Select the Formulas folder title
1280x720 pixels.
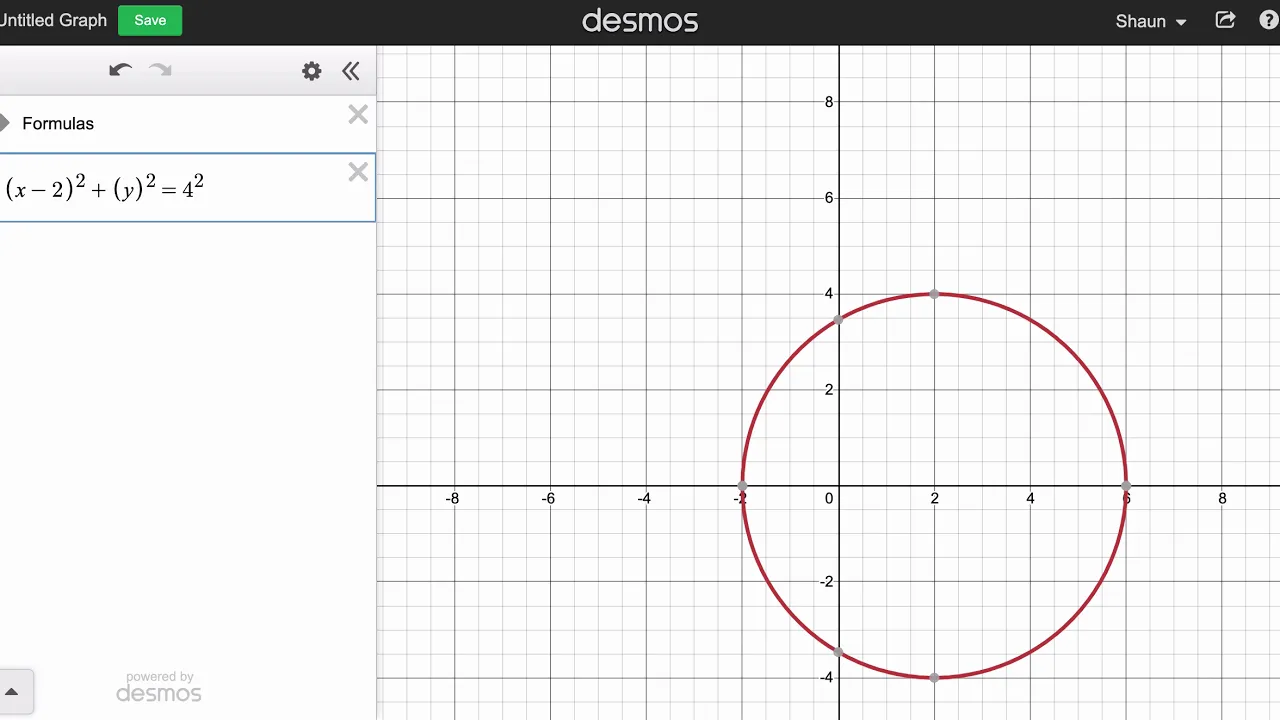pyautogui.click(x=58, y=123)
